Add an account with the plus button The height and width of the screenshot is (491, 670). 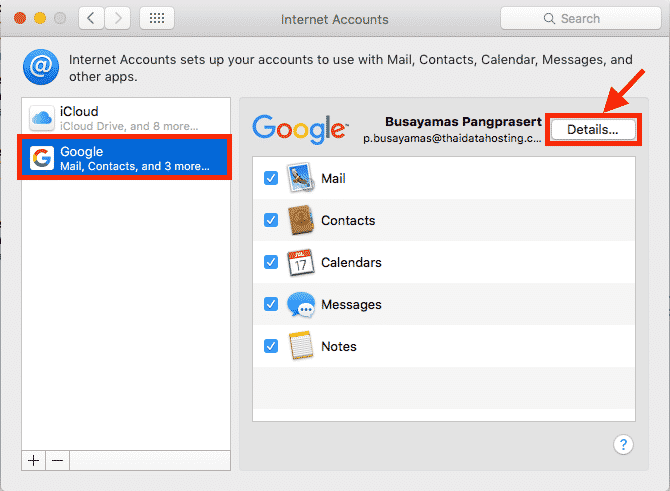coord(33,461)
